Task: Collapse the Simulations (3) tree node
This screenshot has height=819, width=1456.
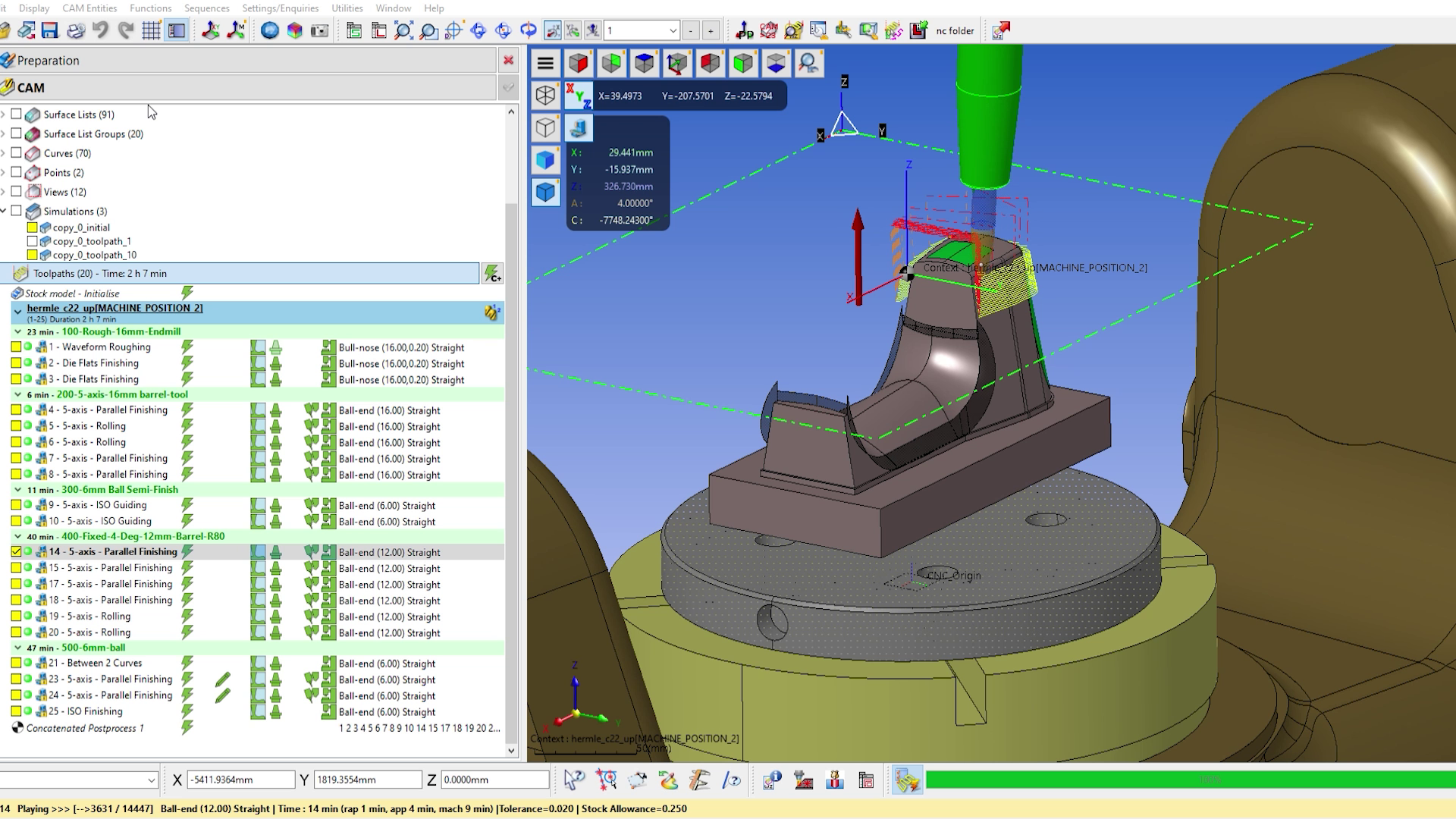Action: click(x=4, y=211)
